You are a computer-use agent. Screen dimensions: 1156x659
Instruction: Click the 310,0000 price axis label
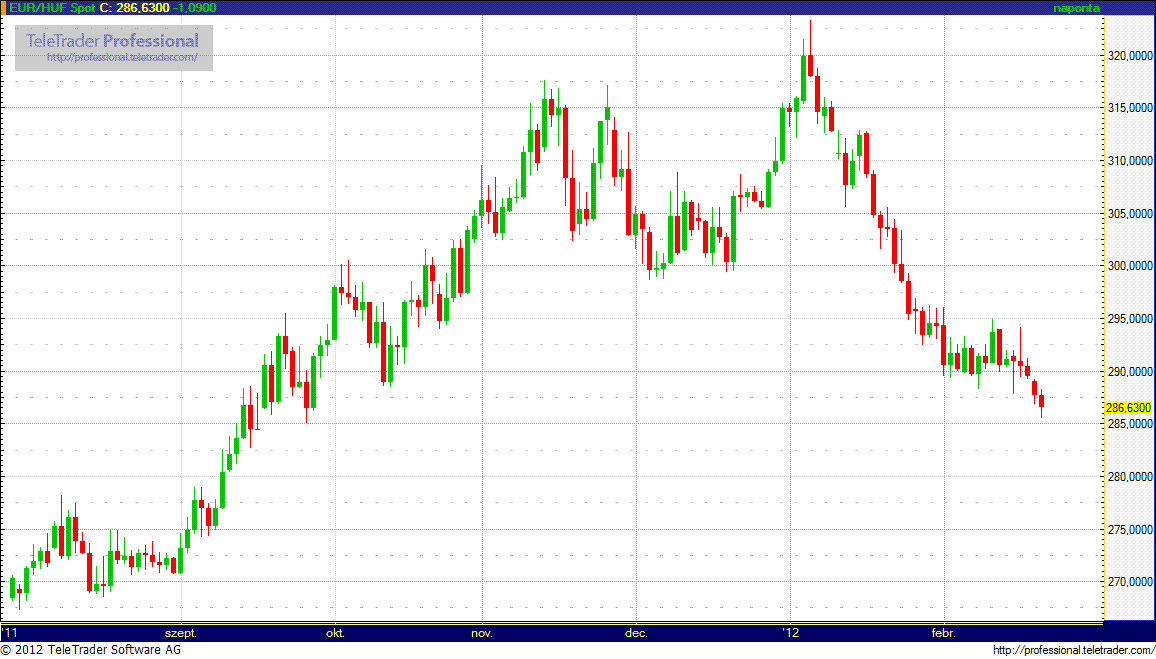click(x=1128, y=160)
